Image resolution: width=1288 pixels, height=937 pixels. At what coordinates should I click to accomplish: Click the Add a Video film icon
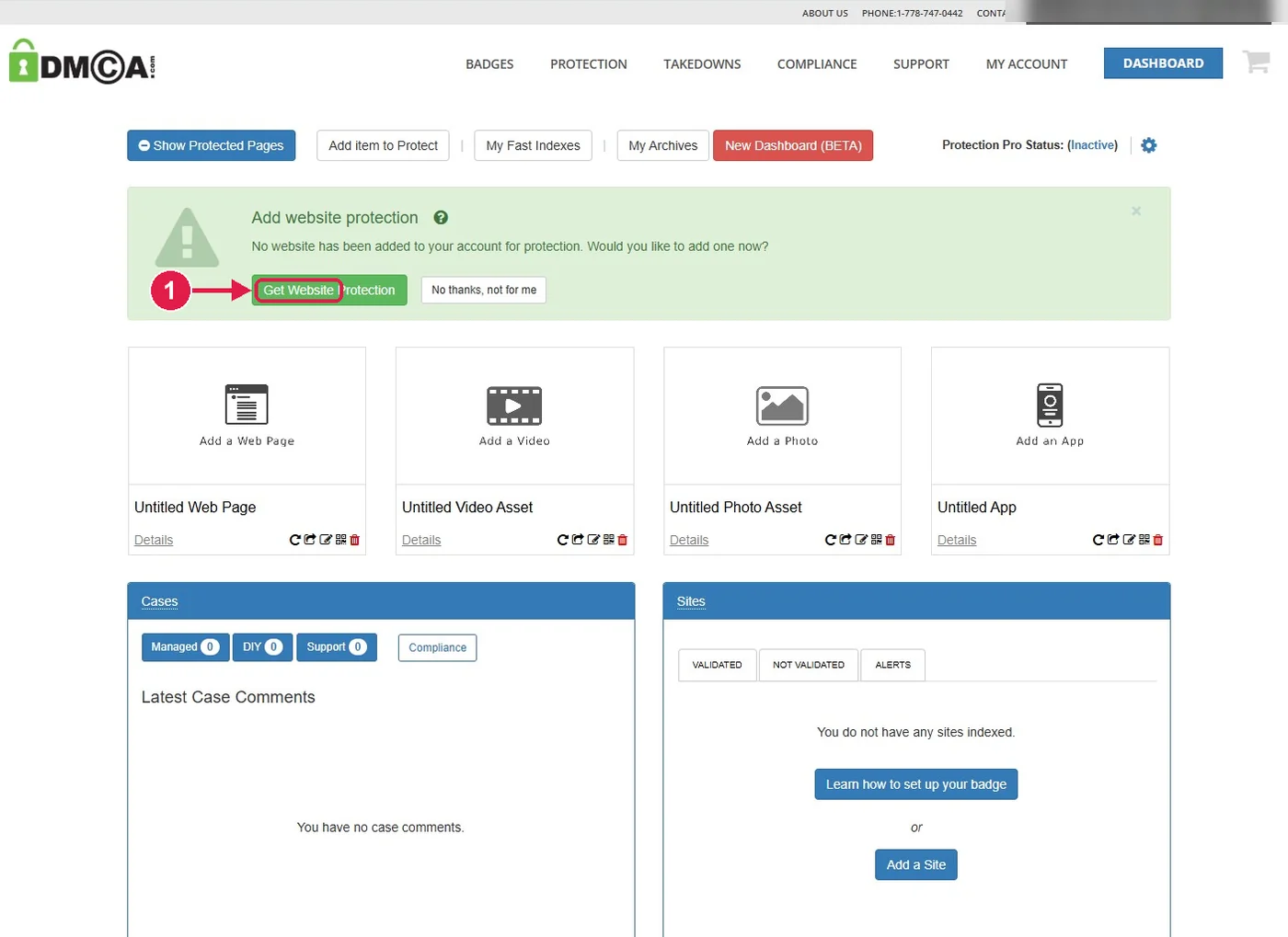coord(514,406)
